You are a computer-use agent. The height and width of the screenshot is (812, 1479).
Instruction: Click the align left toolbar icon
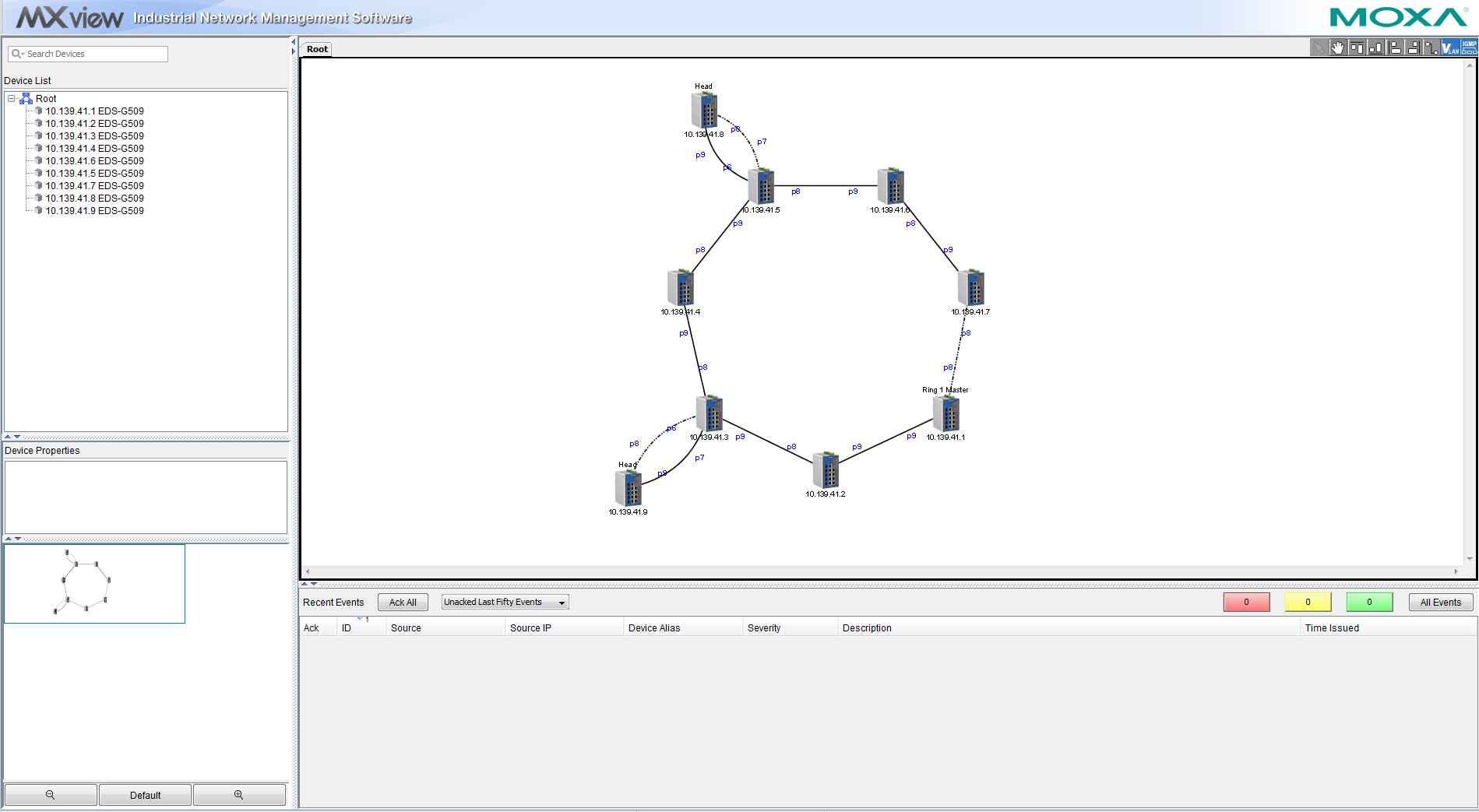(x=1394, y=48)
